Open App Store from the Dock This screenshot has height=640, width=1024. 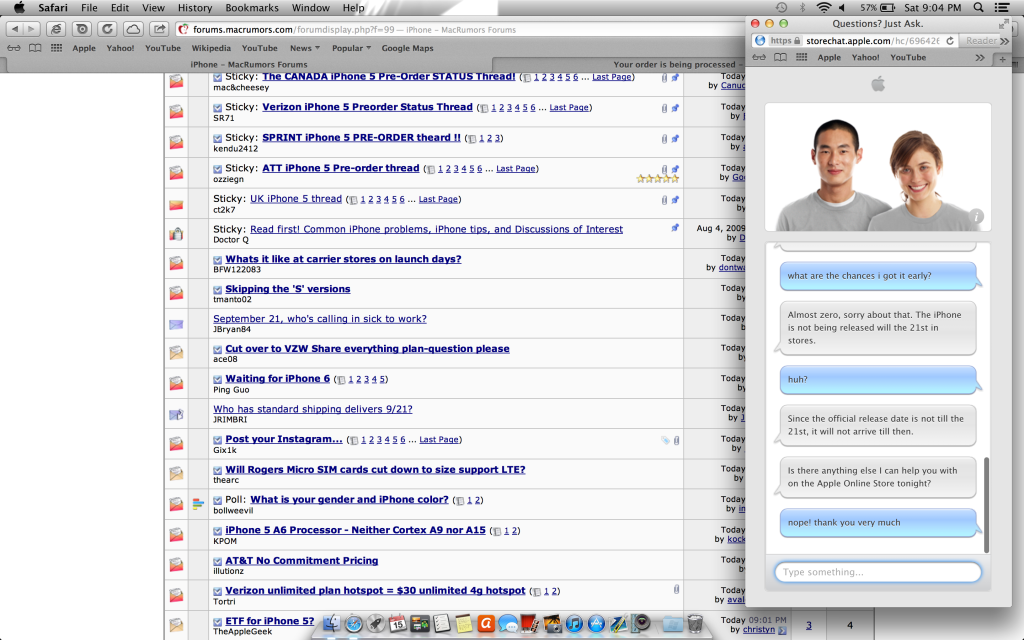coord(596,623)
